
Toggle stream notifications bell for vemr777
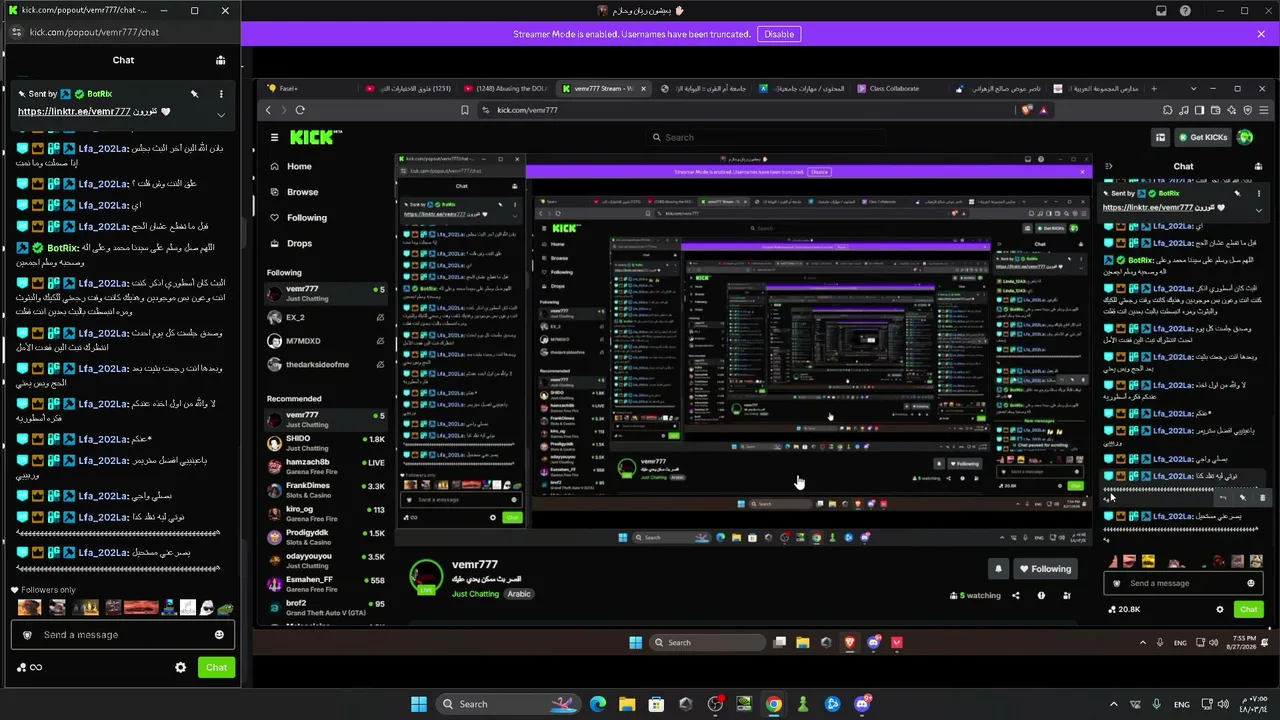point(998,569)
